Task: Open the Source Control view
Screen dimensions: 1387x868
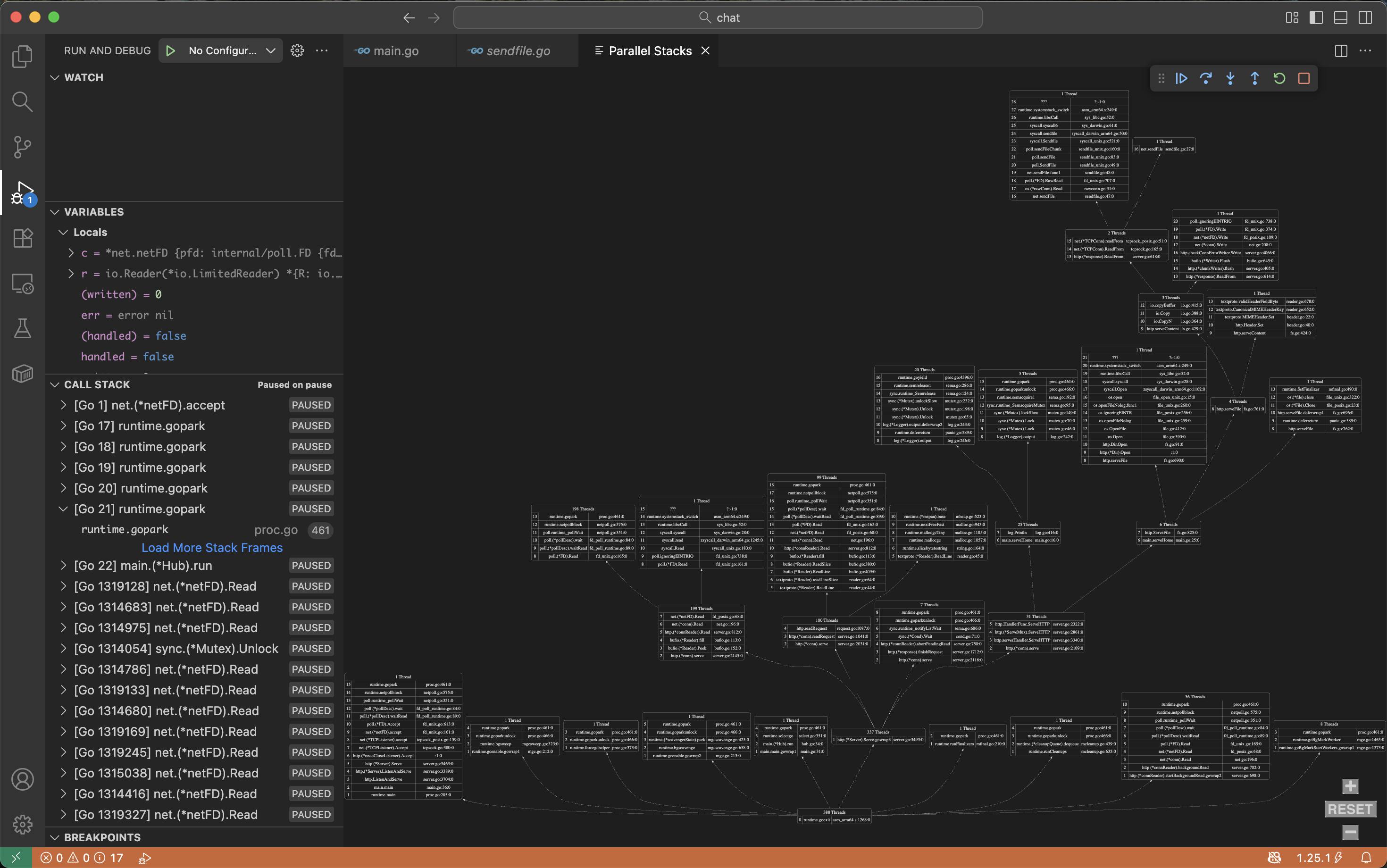Action: click(22, 147)
